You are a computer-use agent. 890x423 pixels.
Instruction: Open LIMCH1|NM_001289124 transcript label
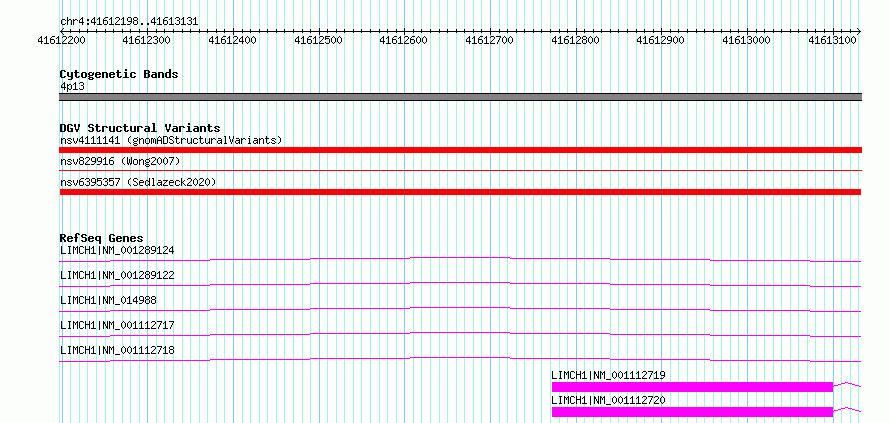pos(117,250)
